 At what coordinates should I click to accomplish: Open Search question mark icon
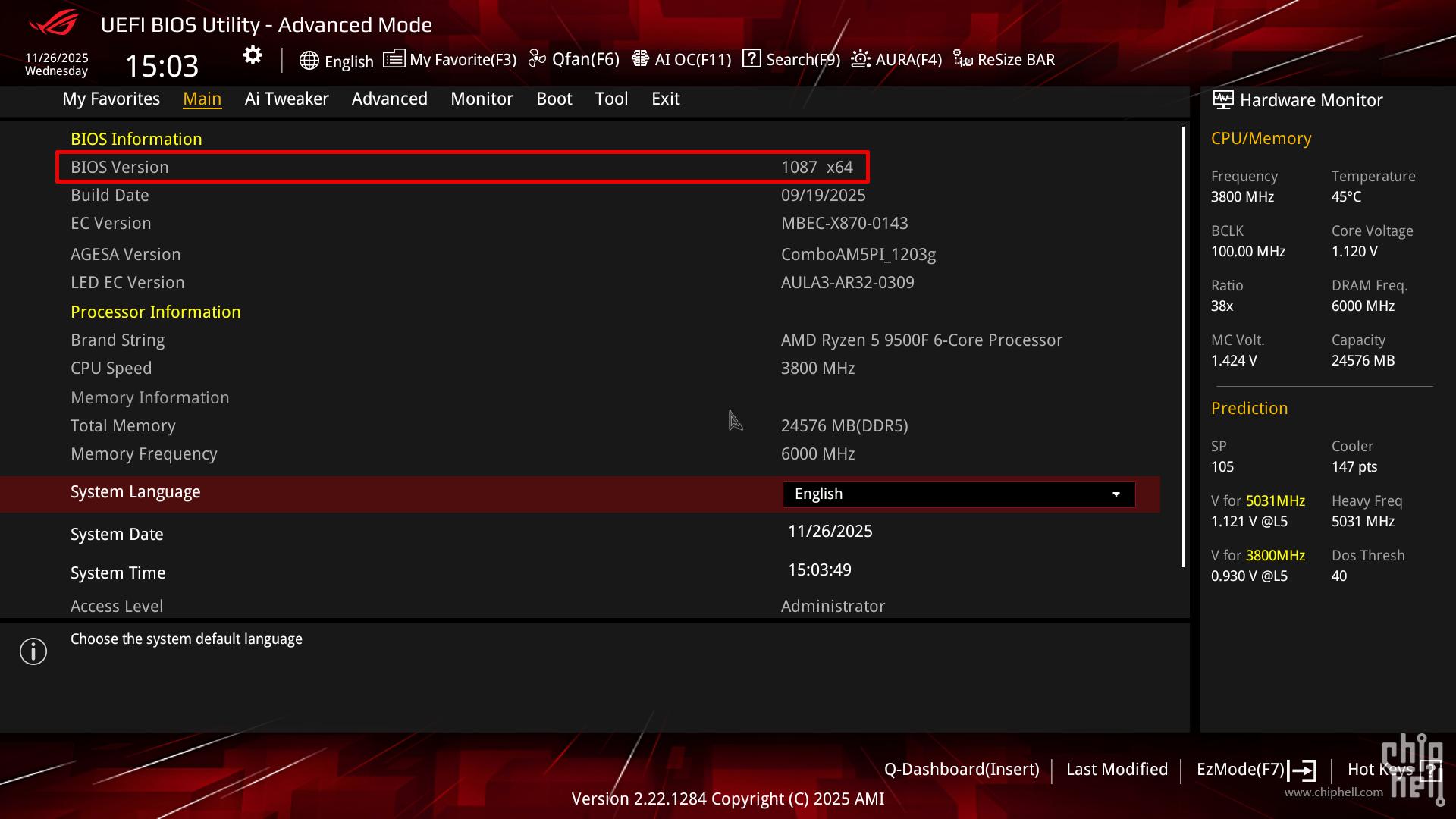point(752,59)
